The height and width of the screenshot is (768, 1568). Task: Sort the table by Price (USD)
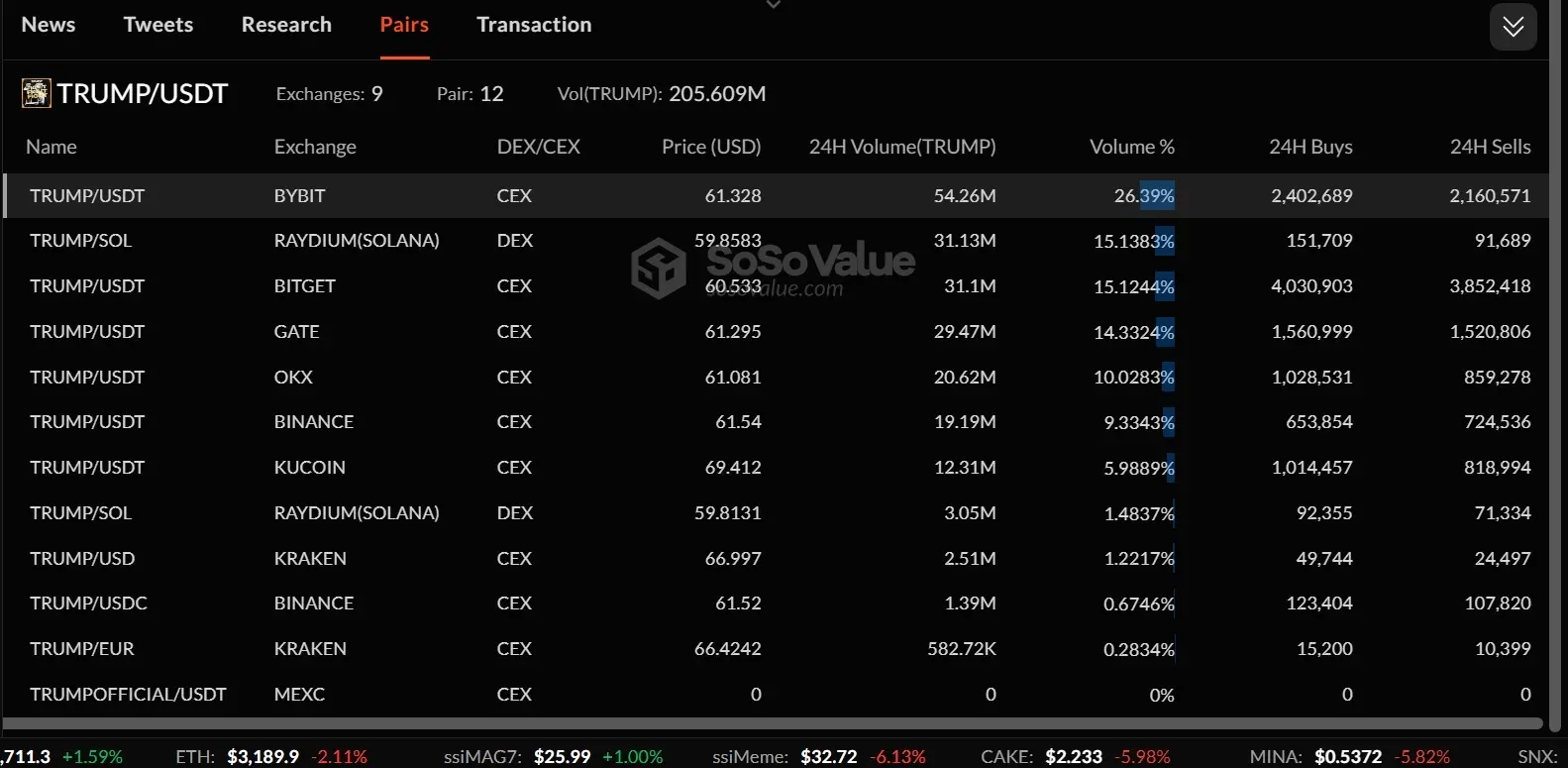(711, 146)
